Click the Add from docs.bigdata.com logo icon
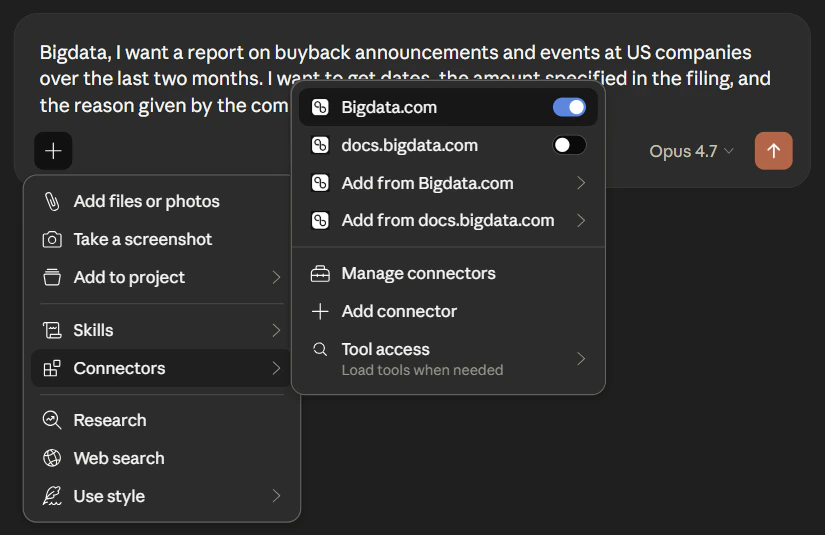The image size is (825, 535). pyautogui.click(x=320, y=220)
